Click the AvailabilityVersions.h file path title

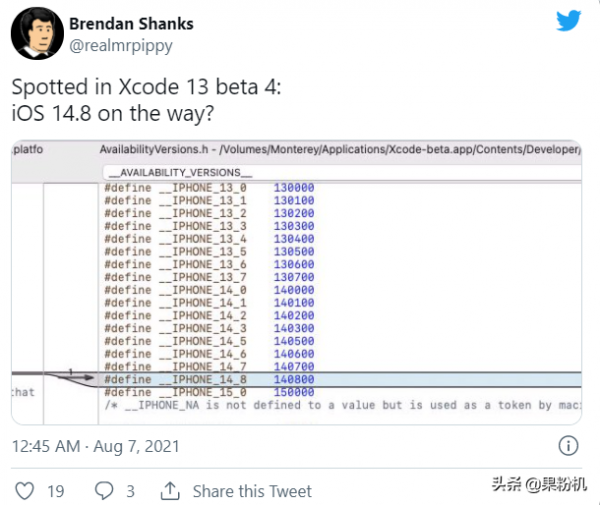[x=340, y=149]
